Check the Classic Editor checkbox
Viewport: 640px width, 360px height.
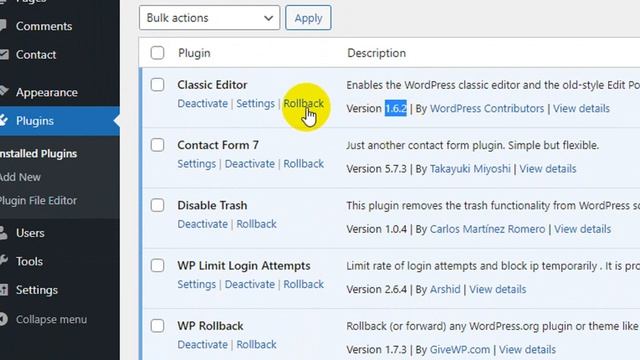point(157,85)
